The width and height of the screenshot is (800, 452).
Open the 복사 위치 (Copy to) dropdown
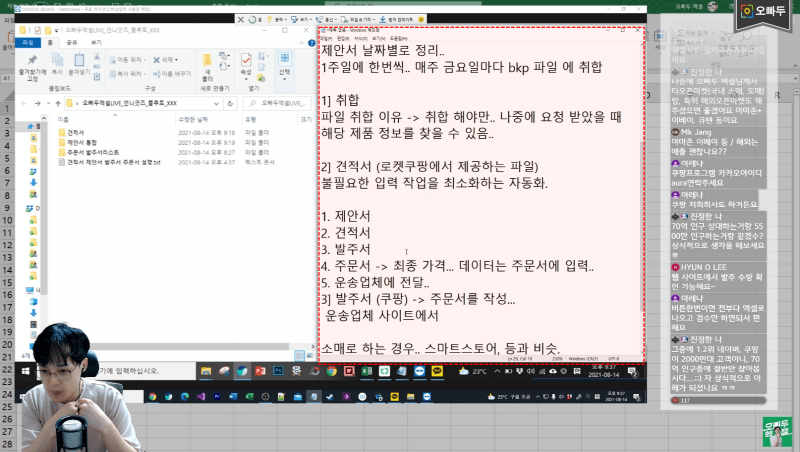tap(128, 74)
